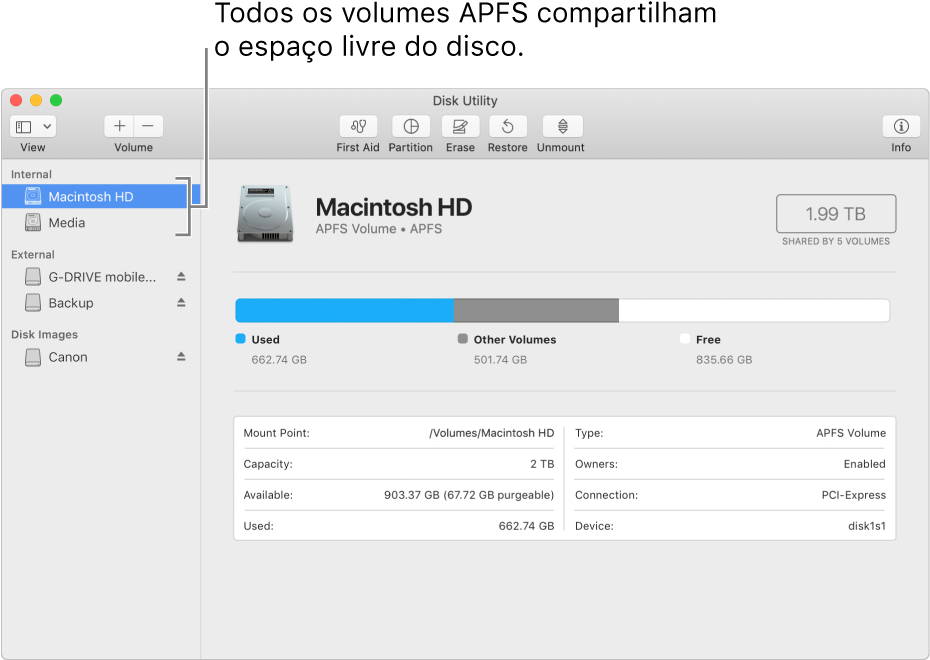Unmount the selected volume

(560, 128)
